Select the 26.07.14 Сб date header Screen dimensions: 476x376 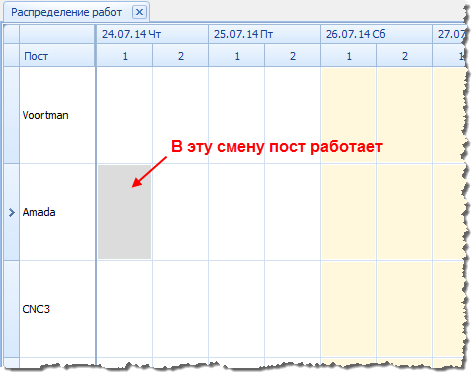click(x=376, y=34)
